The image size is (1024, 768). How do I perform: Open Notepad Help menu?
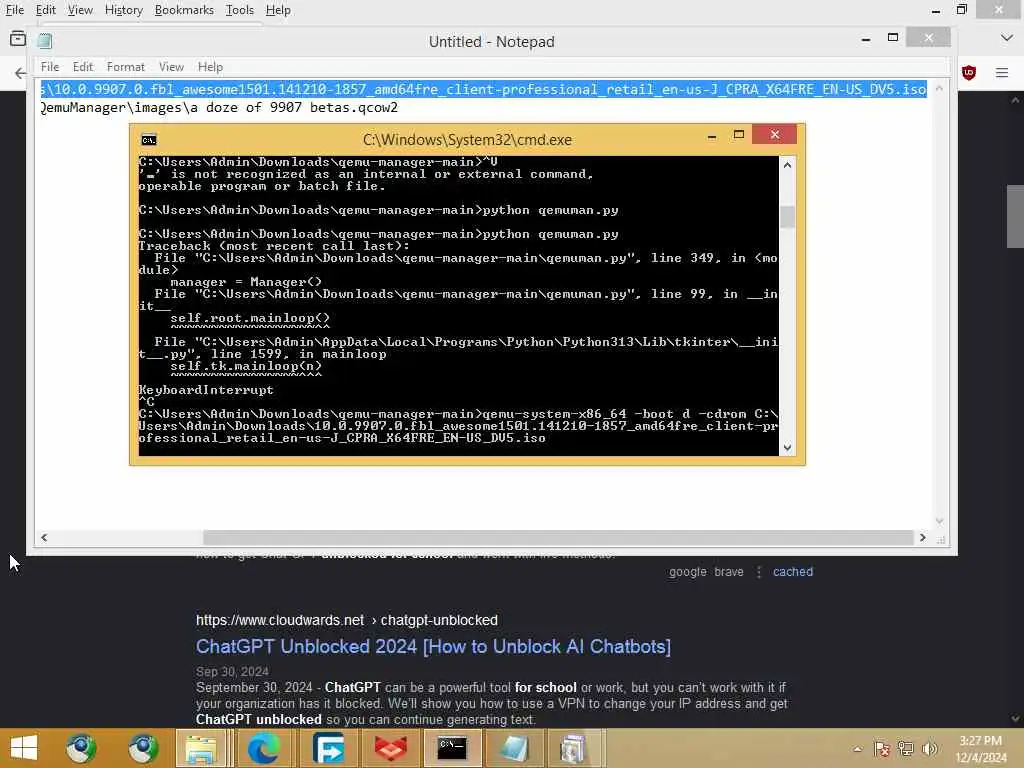(210, 67)
